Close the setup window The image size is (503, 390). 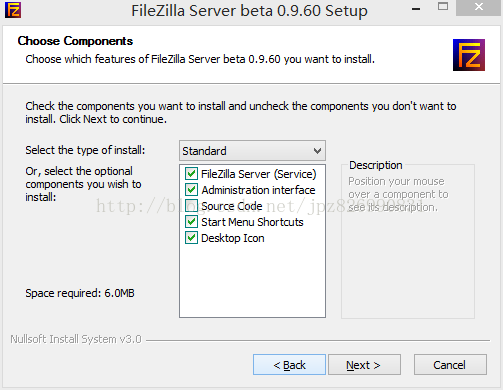coord(479,7)
